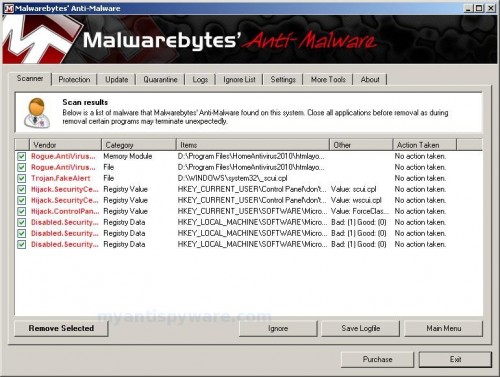The image size is (500, 377).
Task: Sort by the Vendor column header
Action: 66,145
